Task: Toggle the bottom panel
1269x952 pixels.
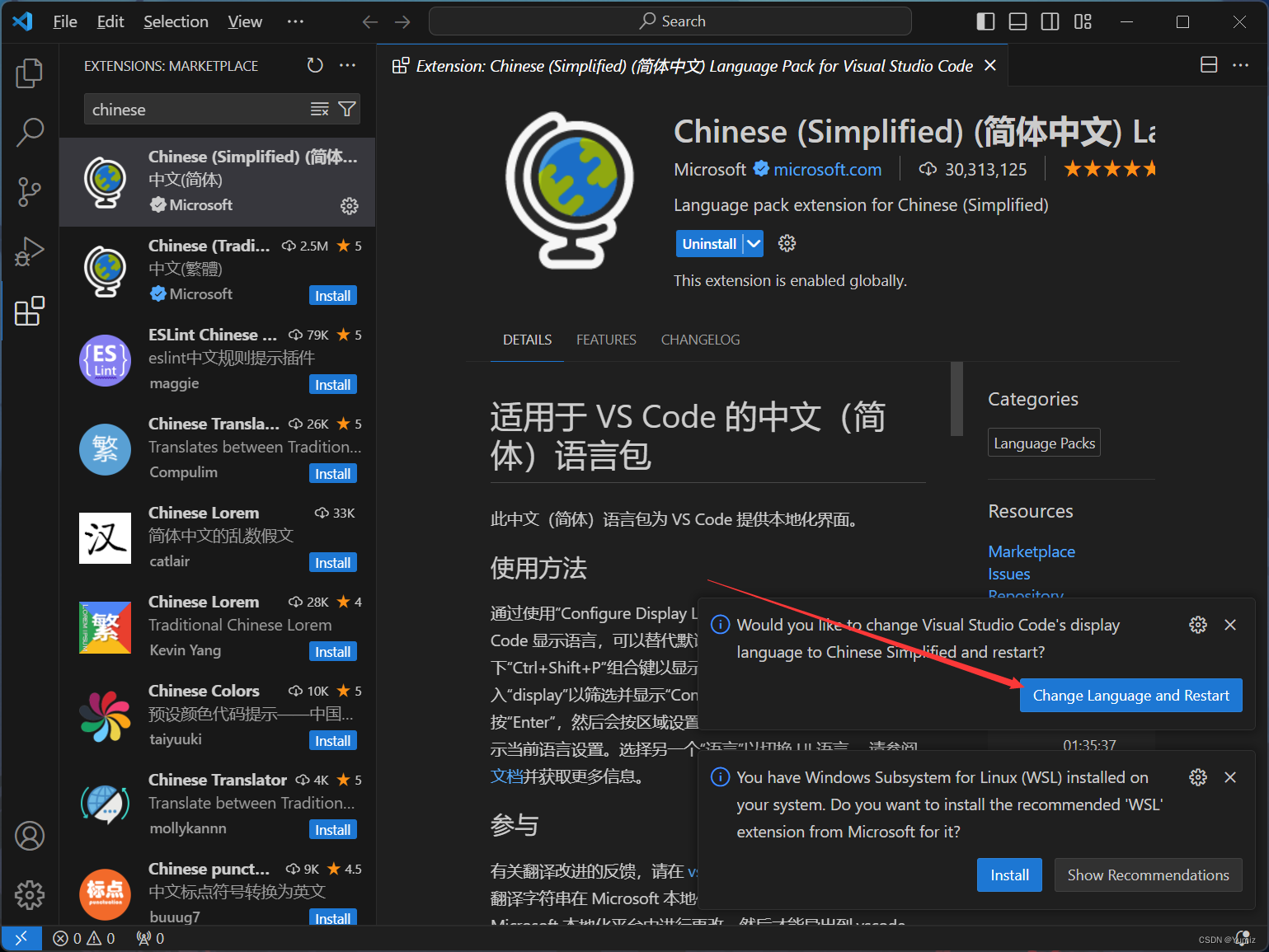Action: click(1018, 21)
